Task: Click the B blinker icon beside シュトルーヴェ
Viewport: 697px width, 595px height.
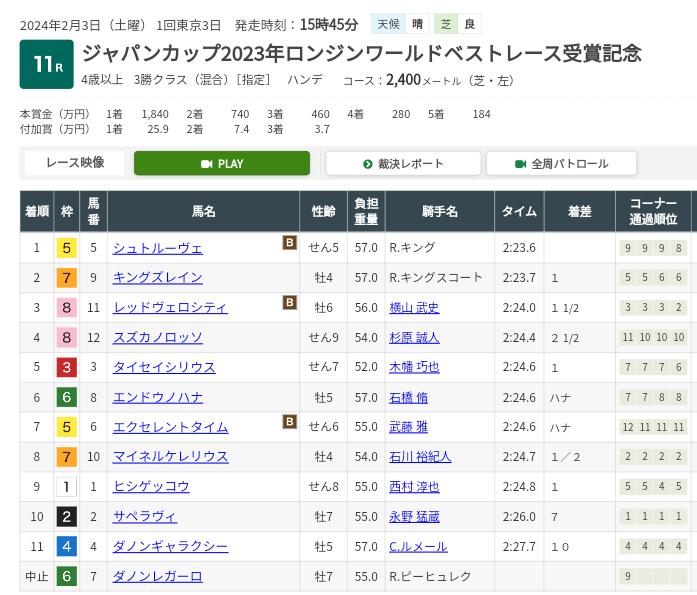Action: click(x=289, y=243)
